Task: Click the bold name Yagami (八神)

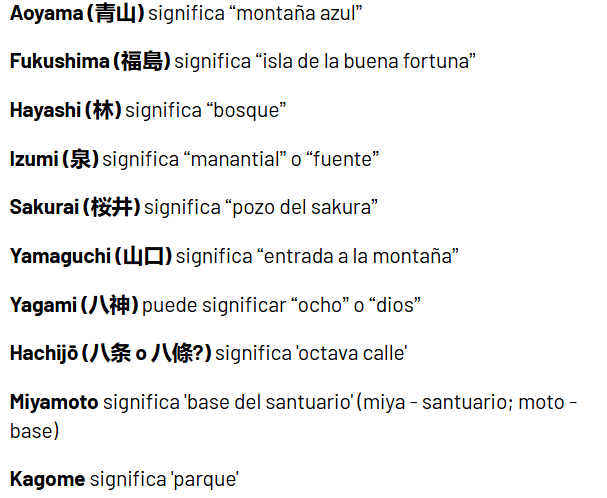Action: point(74,305)
